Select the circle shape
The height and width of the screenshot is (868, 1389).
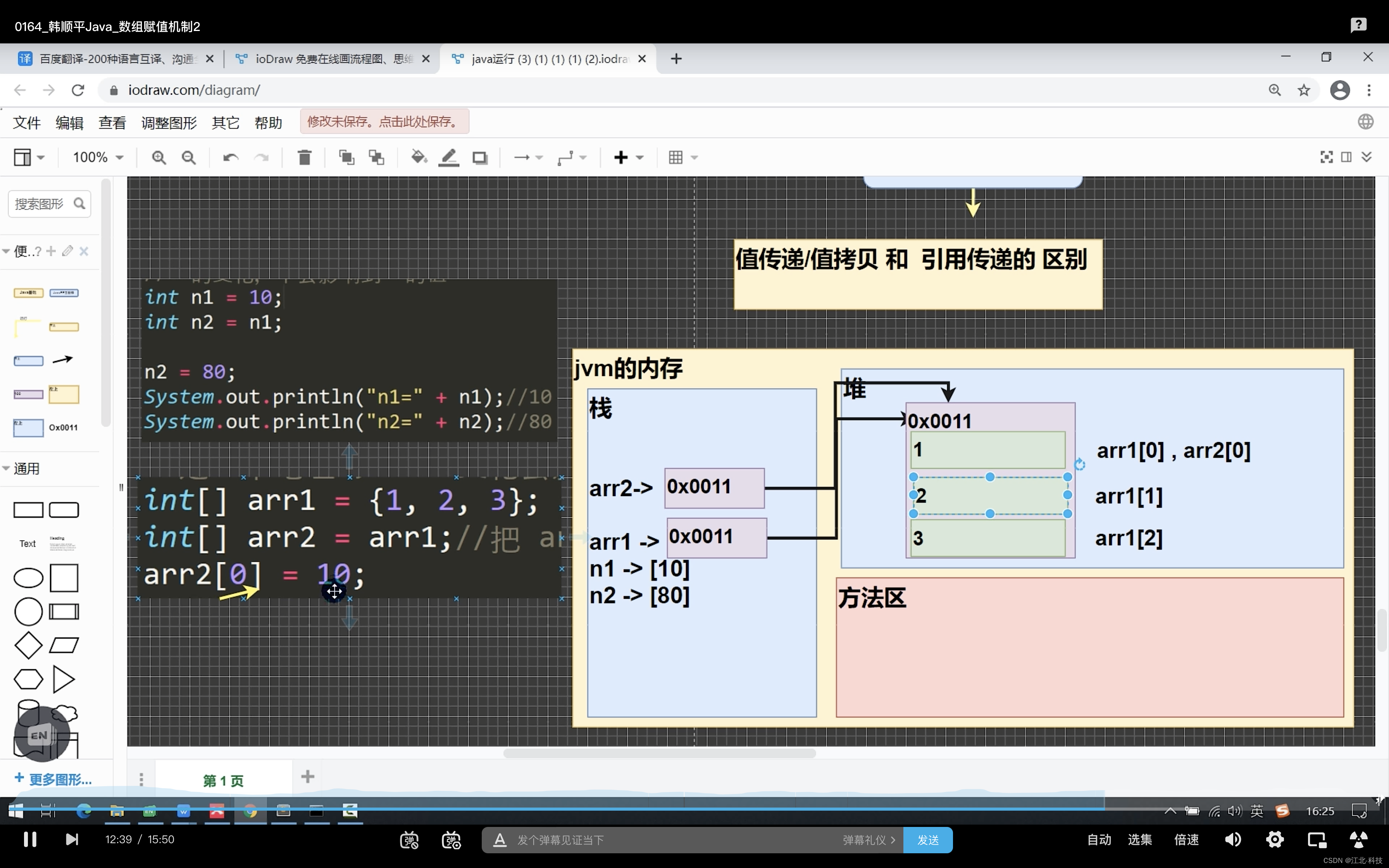28,611
